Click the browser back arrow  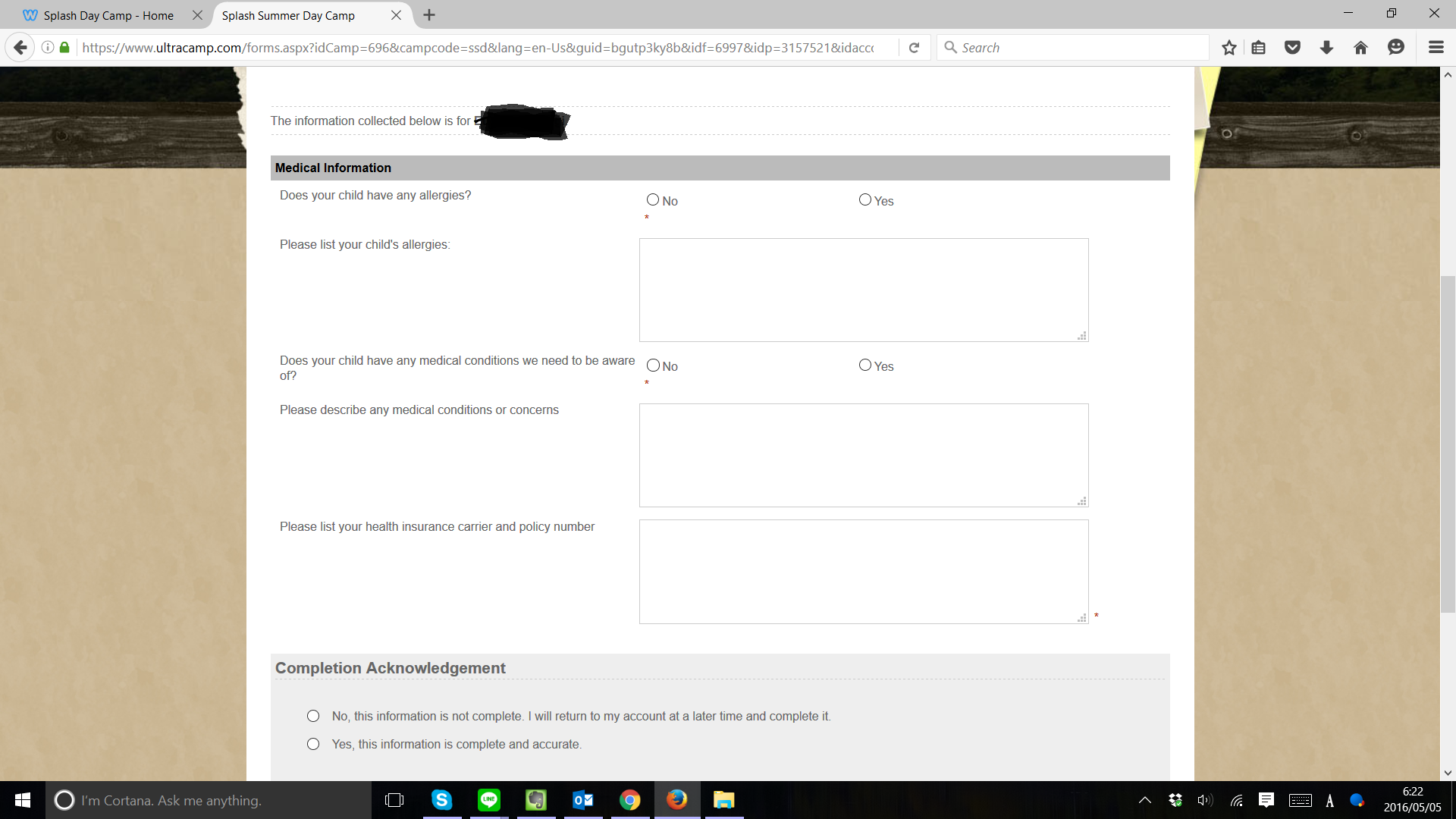[20, 48]
